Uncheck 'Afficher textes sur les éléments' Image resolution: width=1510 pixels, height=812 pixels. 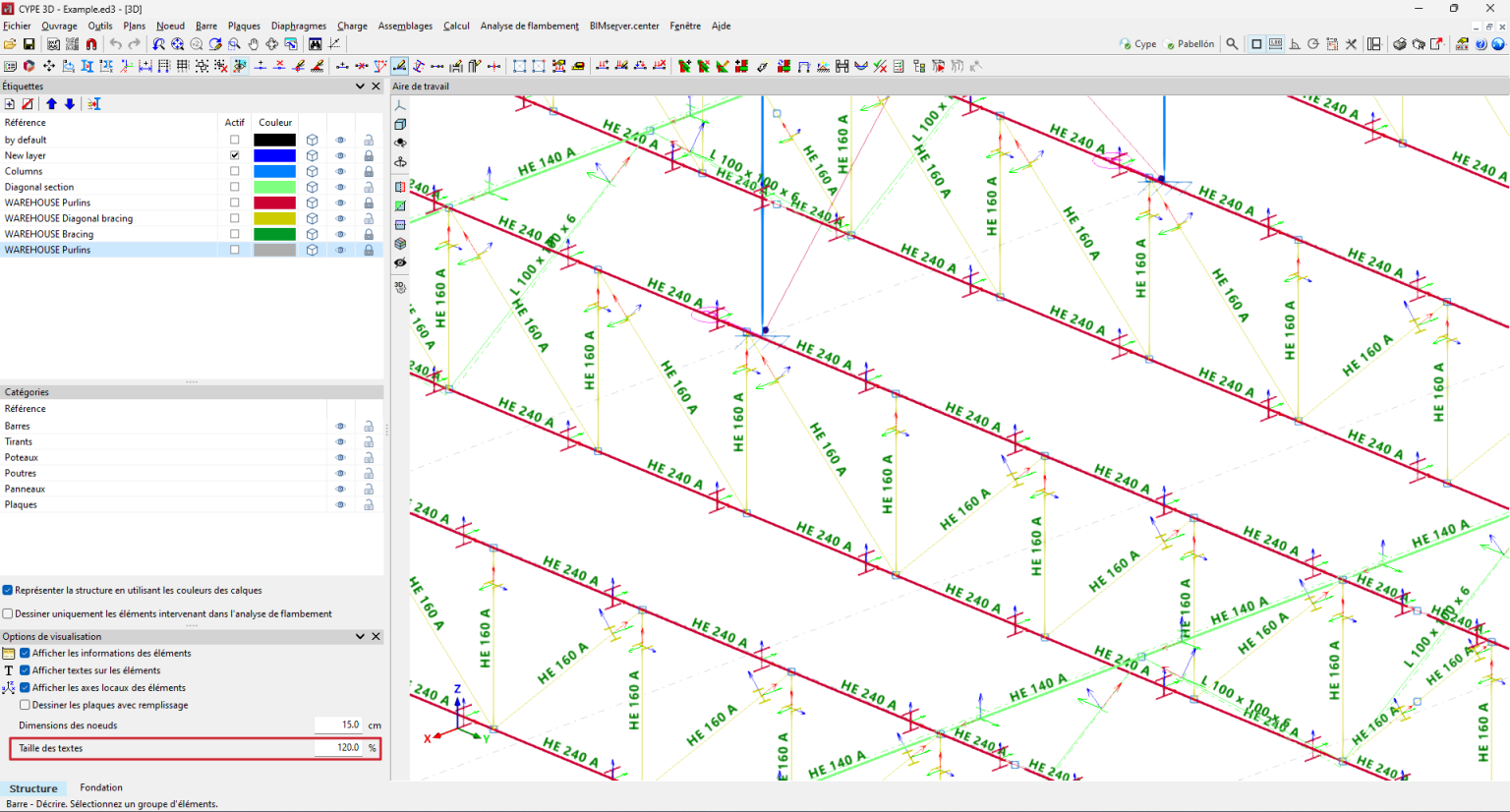[x=26, y=670]
